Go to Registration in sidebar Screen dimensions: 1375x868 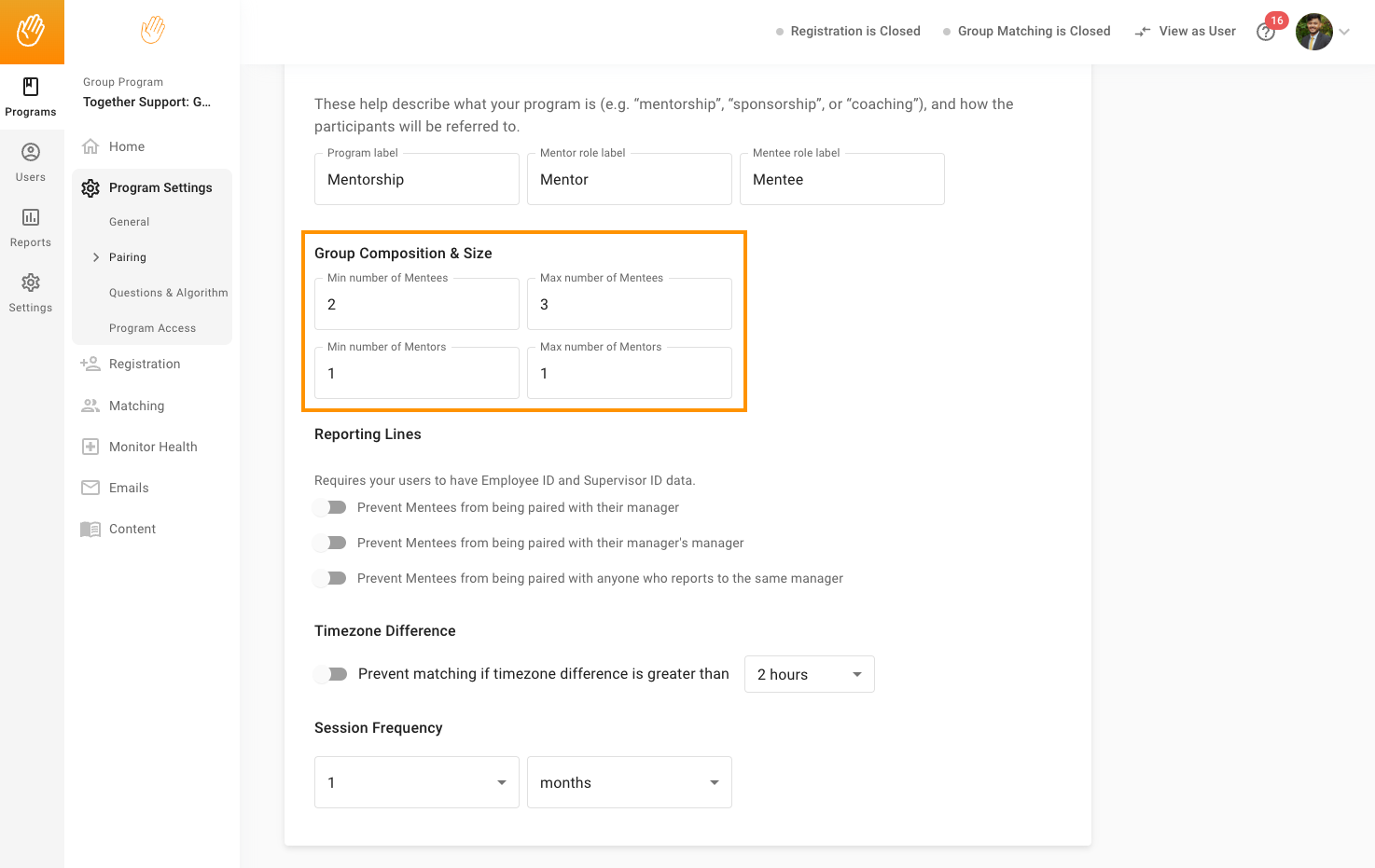point(145,364)
